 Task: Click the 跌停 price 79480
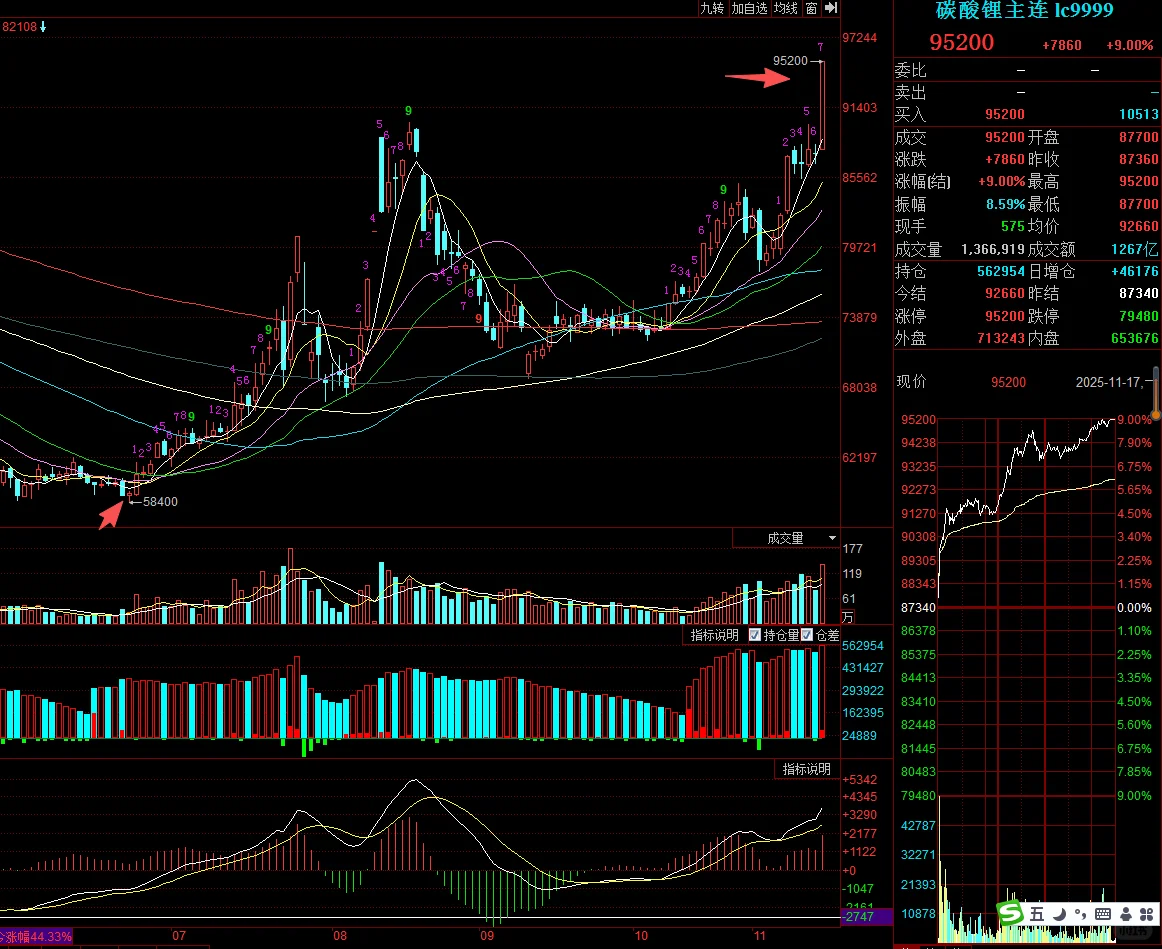click(x=1139, y=316)
